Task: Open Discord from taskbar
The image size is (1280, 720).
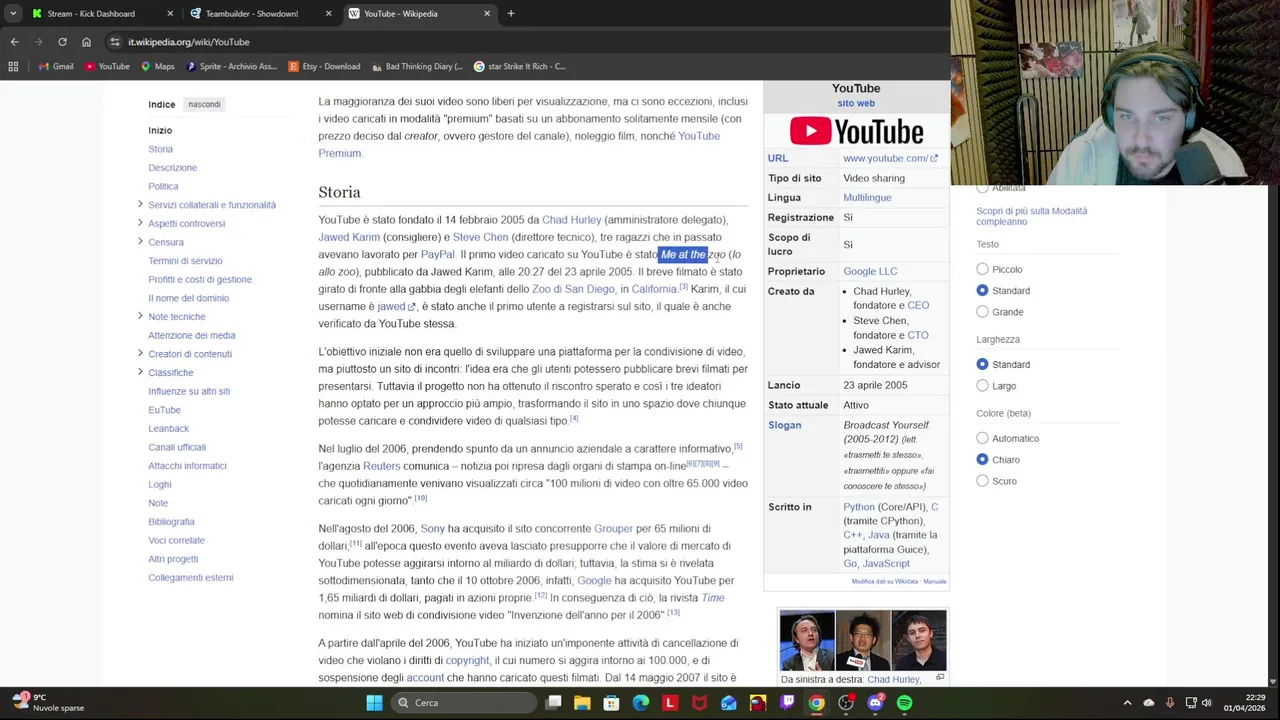Action: [876, 703]
